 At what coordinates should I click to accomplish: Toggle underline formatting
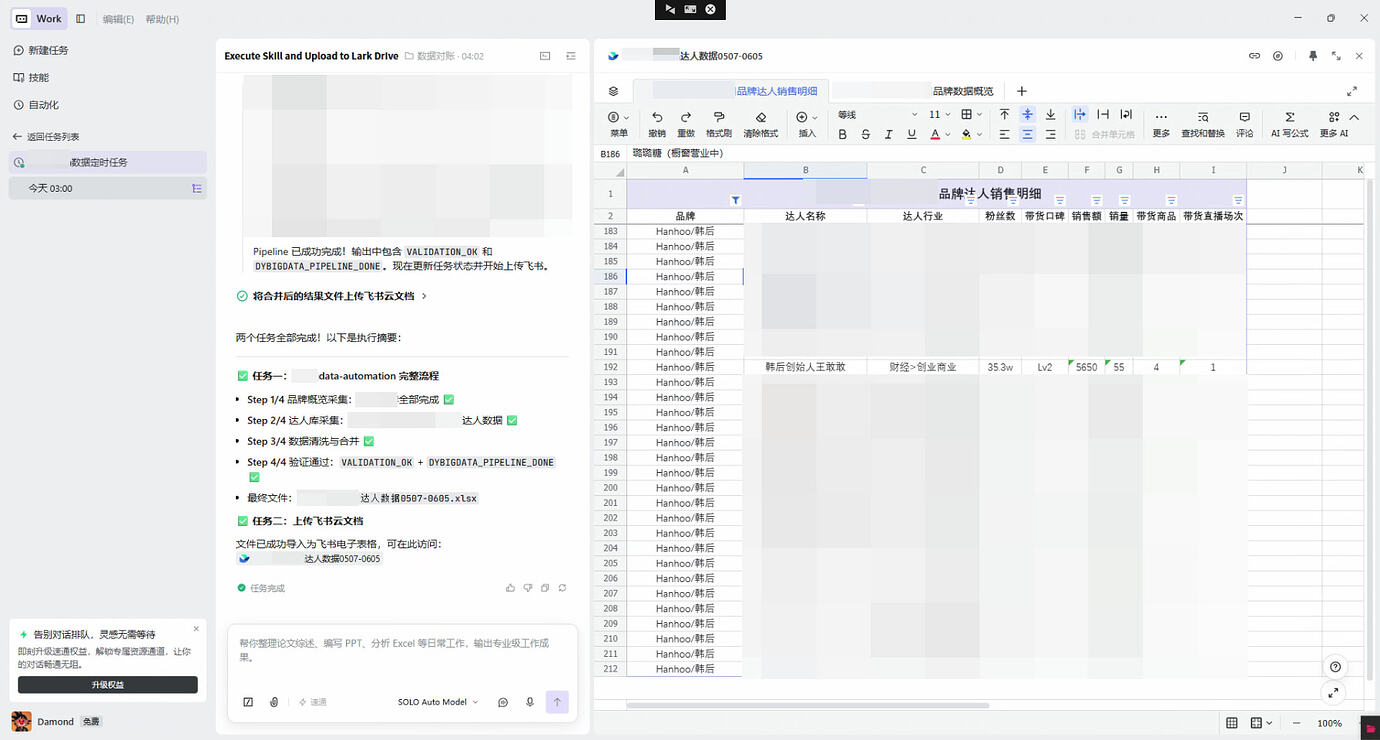tap(911, 134)
